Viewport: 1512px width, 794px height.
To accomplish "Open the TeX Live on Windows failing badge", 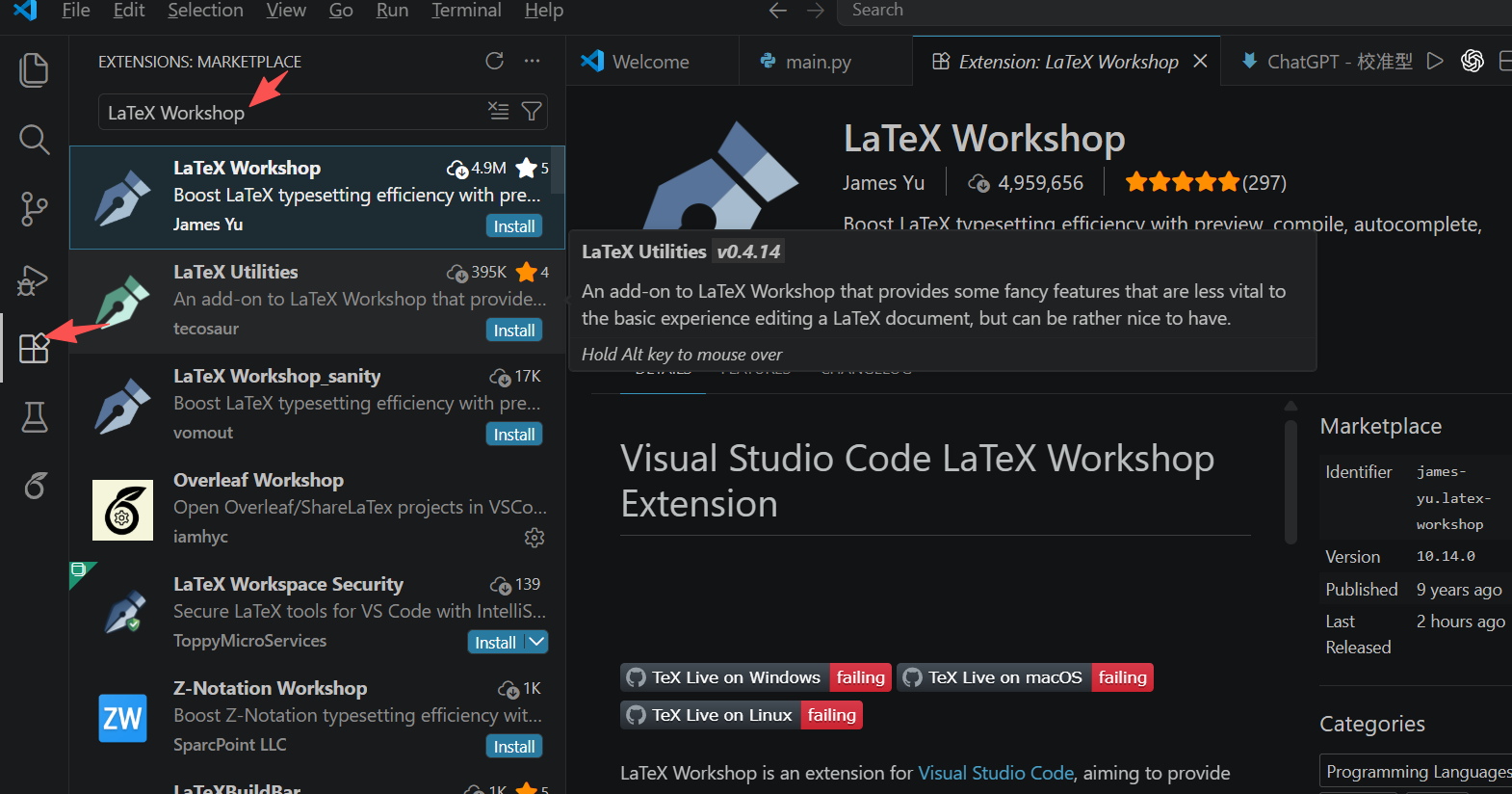I will pyautogui.click(x=756, y=677).
